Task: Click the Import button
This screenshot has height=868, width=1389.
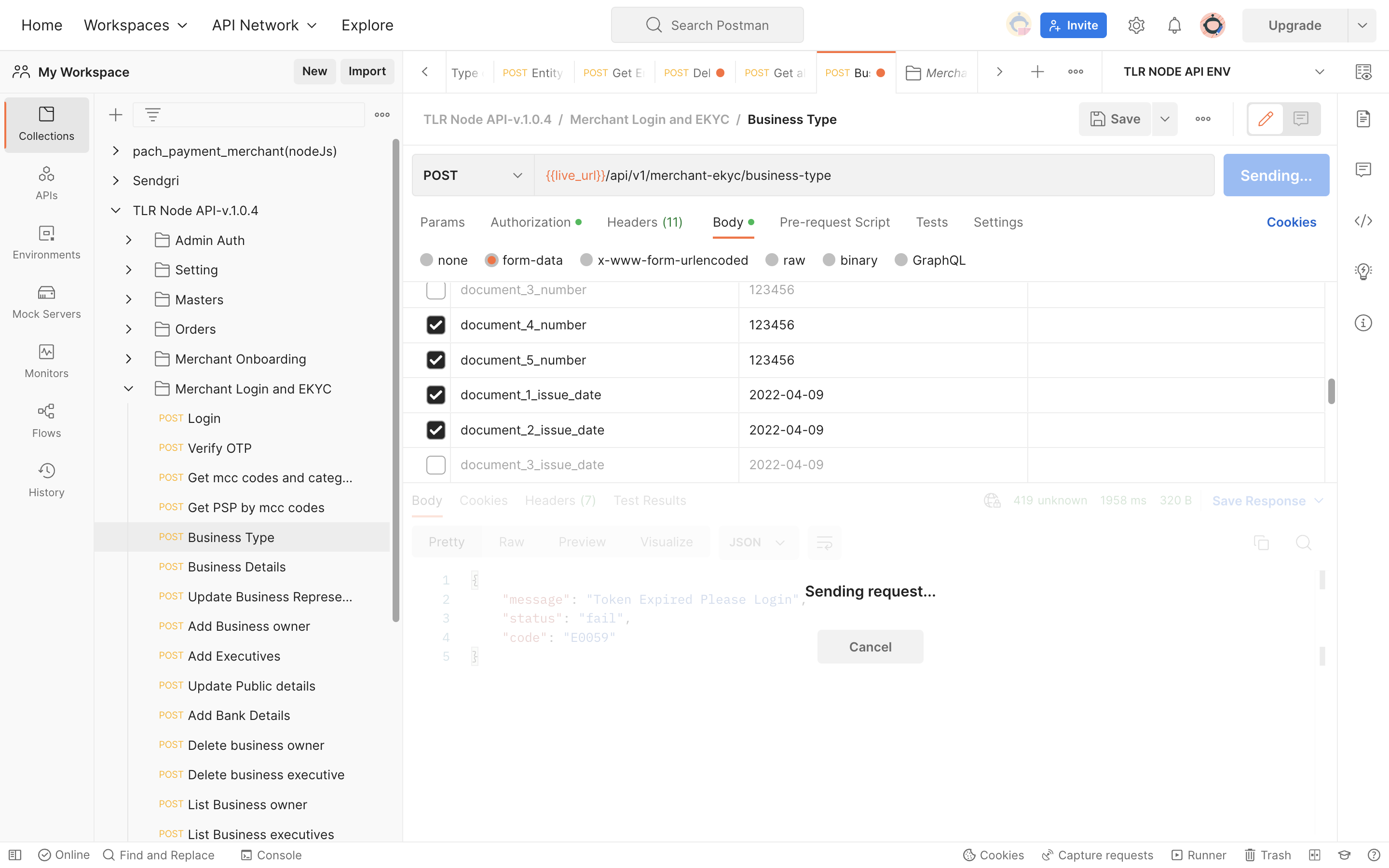Action: coord(367,71)
